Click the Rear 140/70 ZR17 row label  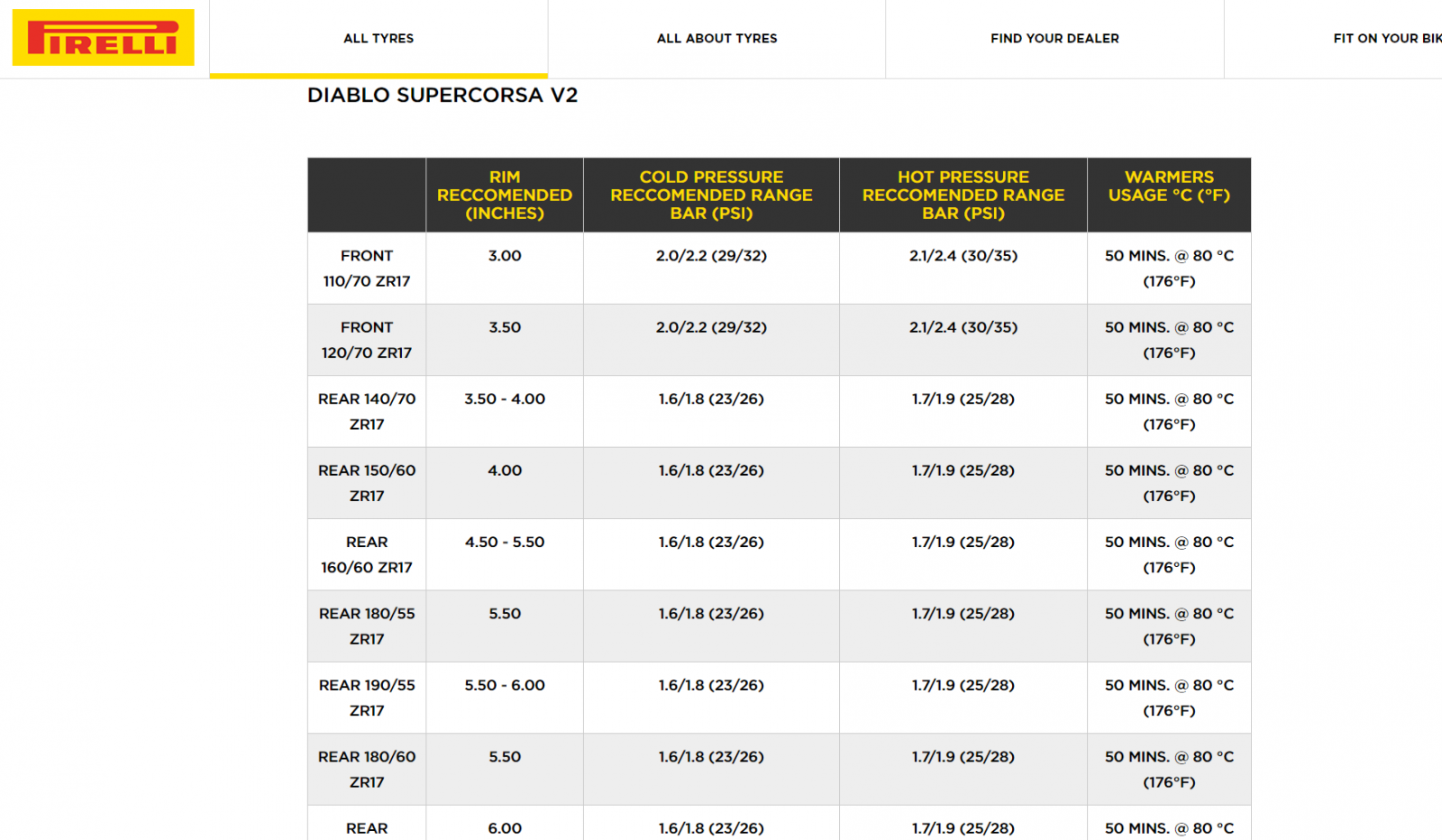[x=367, y=411]
